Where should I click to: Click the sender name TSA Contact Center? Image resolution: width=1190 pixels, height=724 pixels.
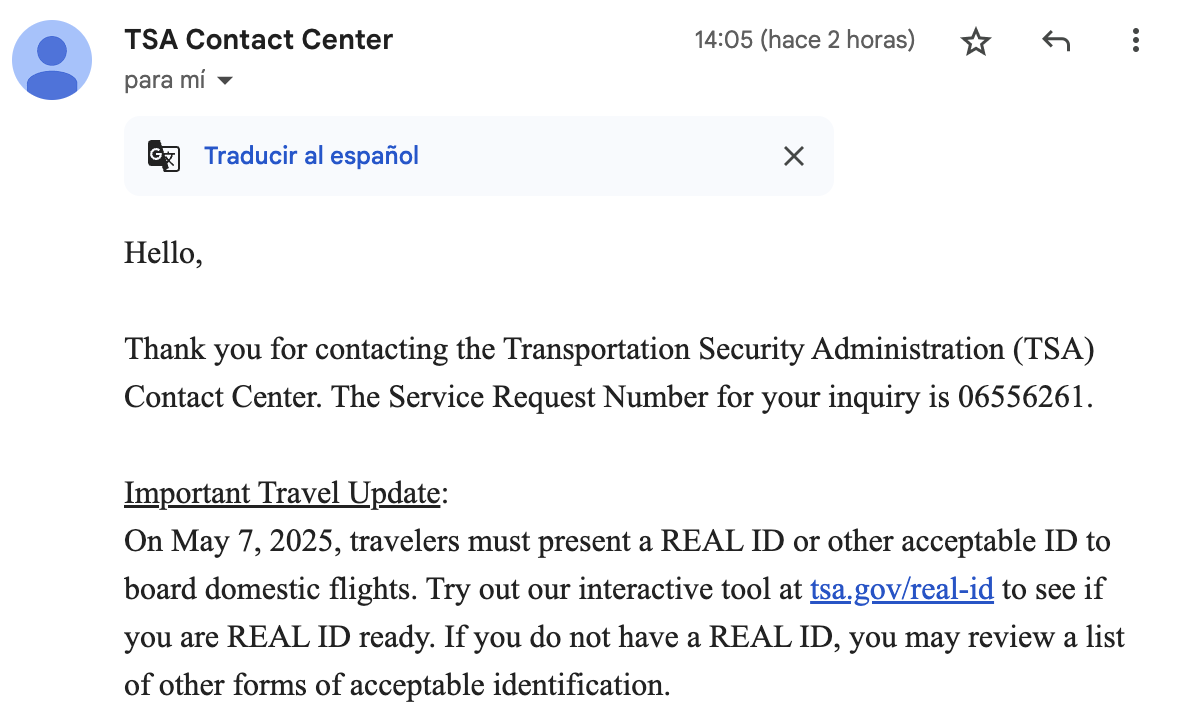tap(259, 39)
